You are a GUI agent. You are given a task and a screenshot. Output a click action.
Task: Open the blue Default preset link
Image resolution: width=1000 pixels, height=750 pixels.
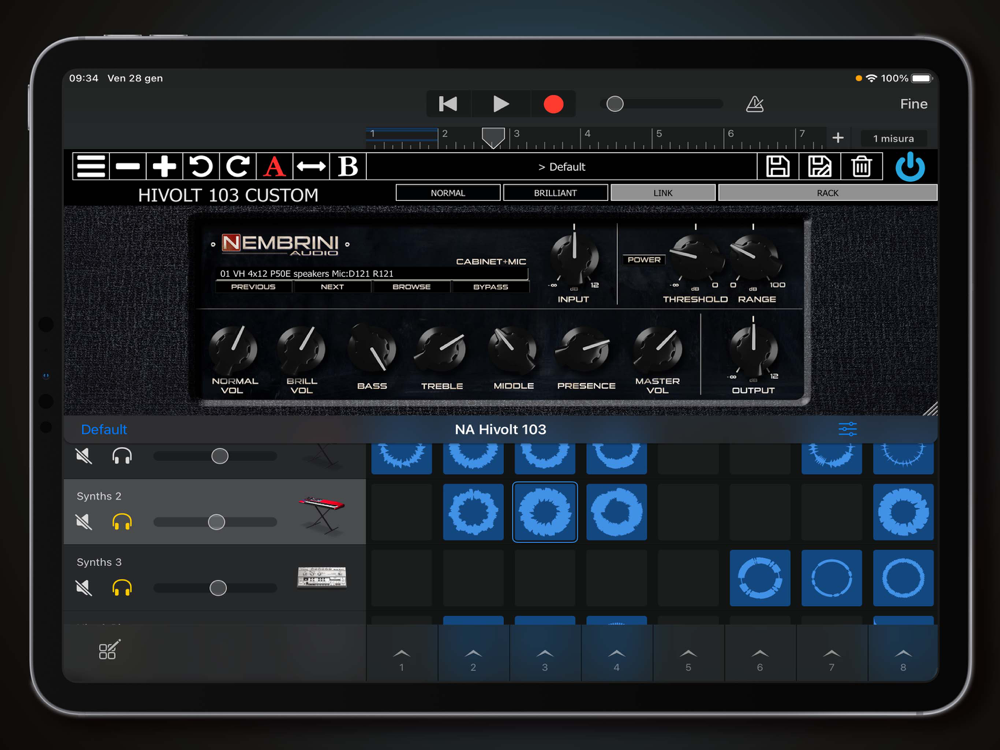[x=104, y=429]
